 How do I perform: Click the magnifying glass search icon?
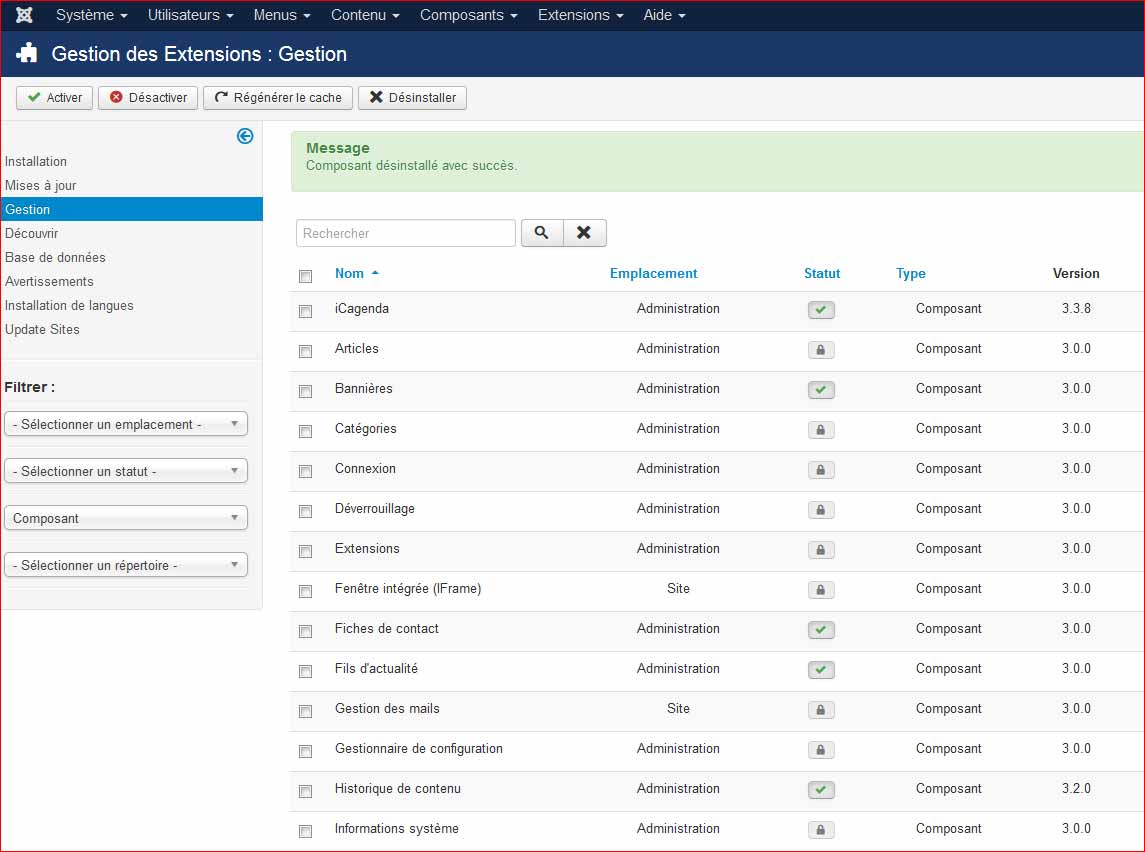tap(541, 233)
